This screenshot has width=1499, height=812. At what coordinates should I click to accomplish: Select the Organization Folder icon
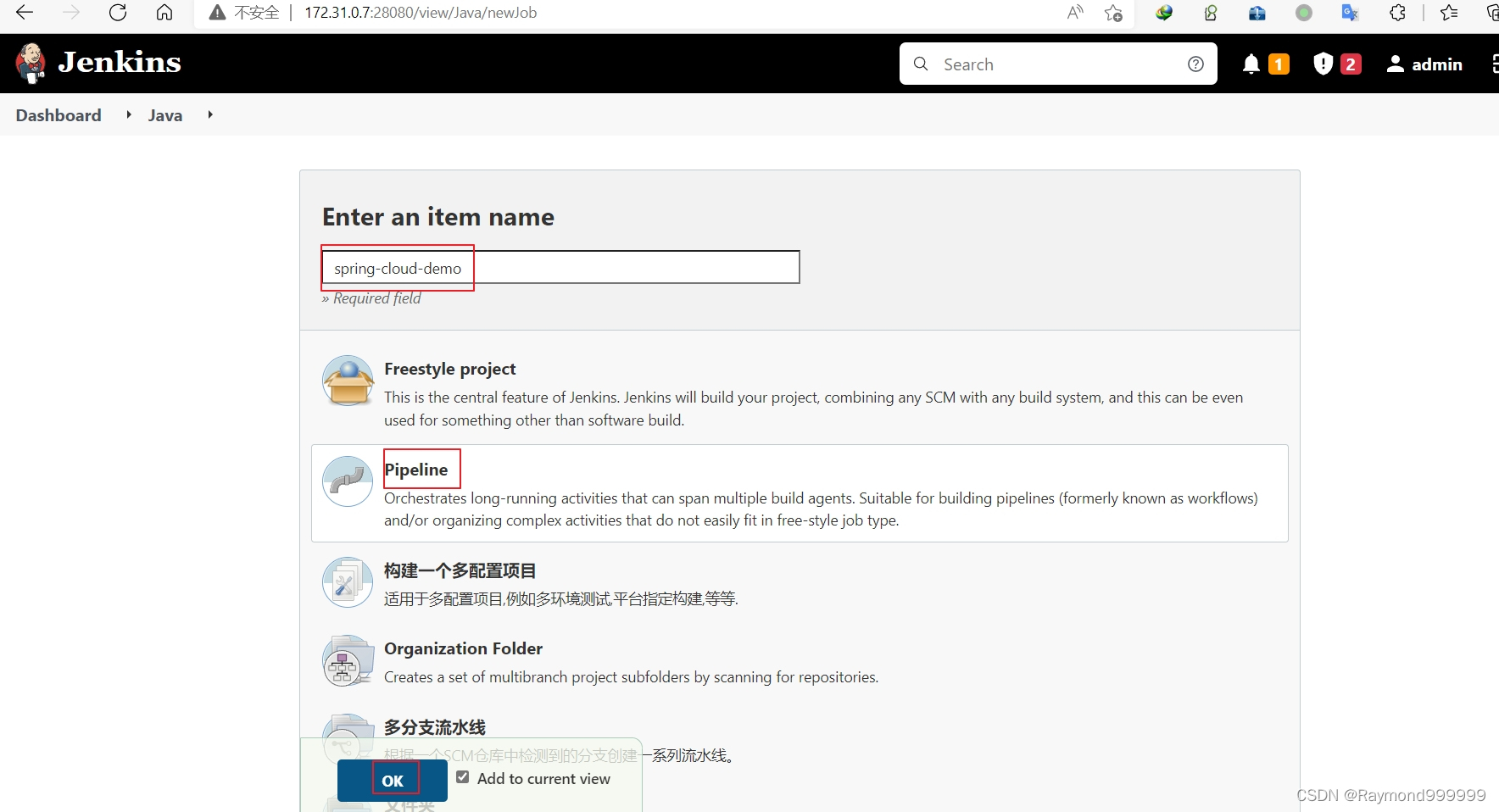[x=348, y=661]
